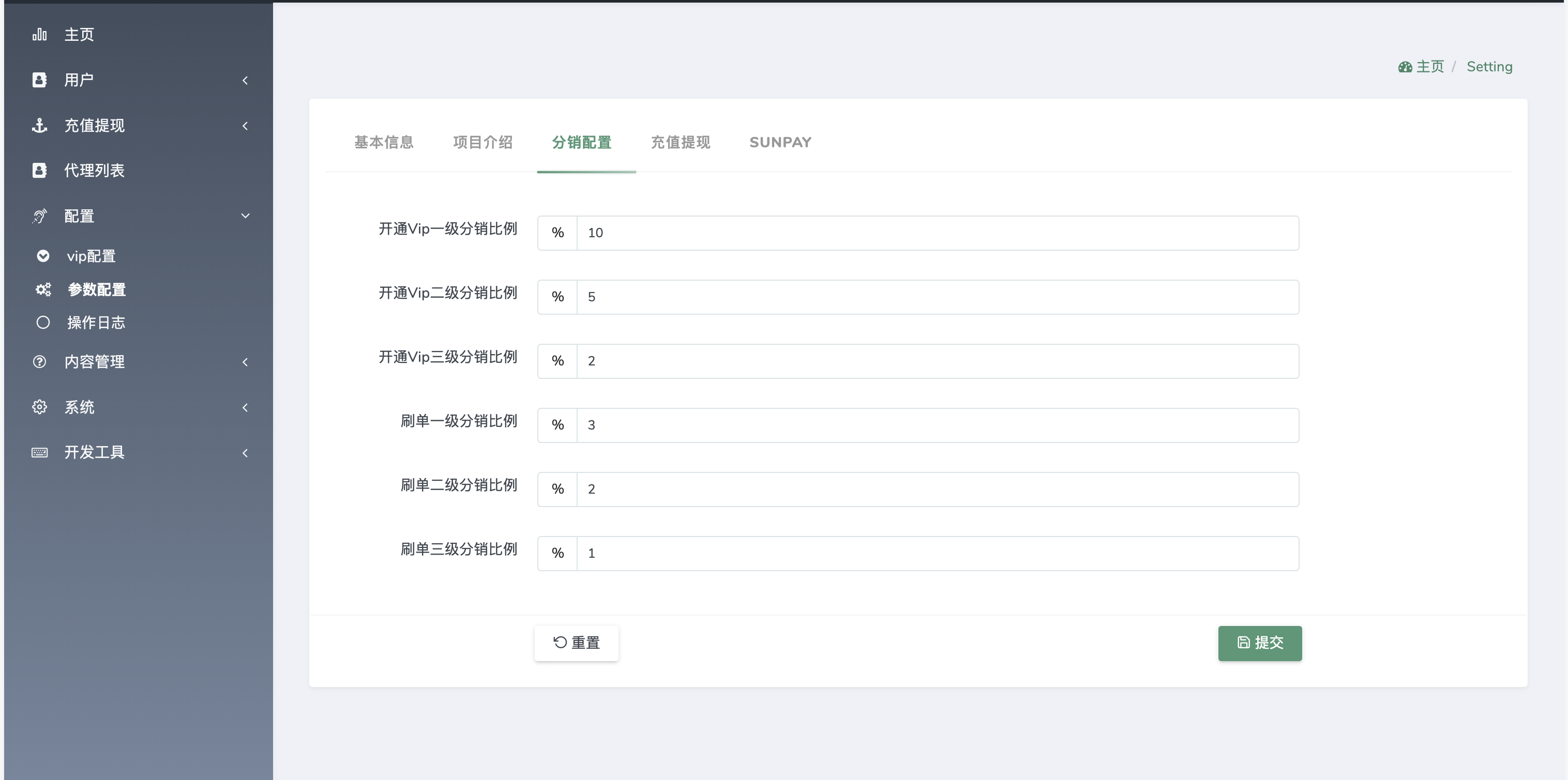The height and width of the screenshot is (780, 1568).
Task: Click the question-mark icon beside 内容管理
Action: click(x=40, y=362)
